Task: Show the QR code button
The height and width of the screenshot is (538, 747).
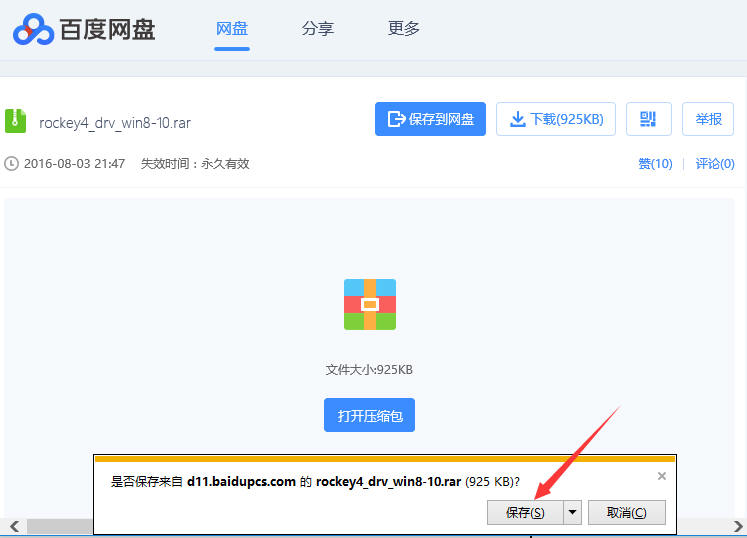Action: pos(648,119)
